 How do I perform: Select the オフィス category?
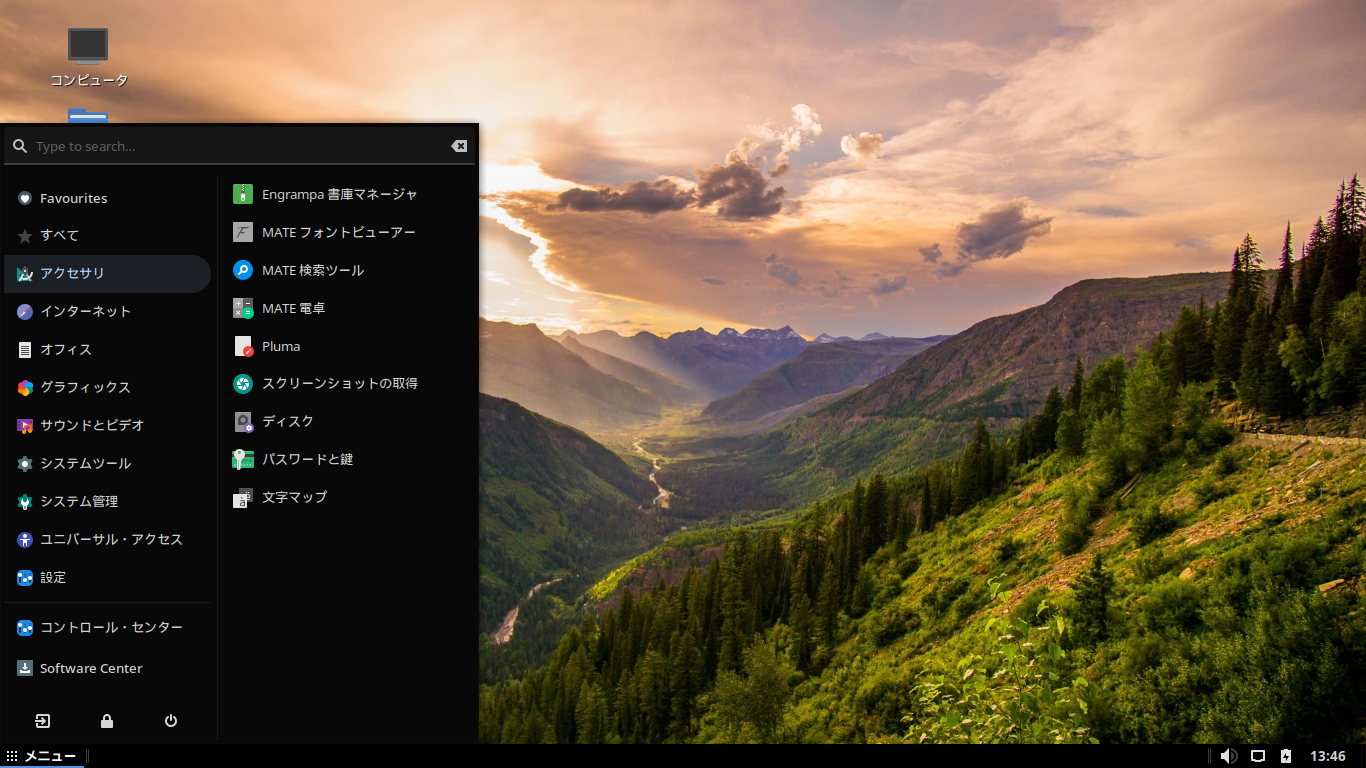107,350
